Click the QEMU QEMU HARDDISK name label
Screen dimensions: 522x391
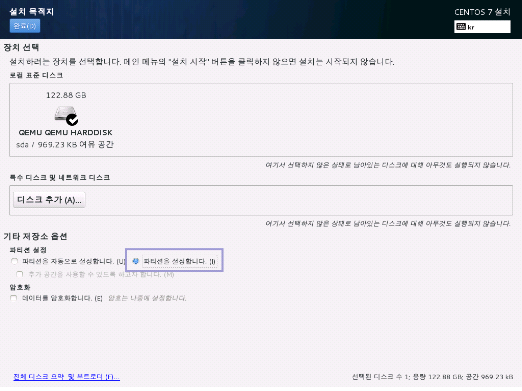(x=65, y=132)
